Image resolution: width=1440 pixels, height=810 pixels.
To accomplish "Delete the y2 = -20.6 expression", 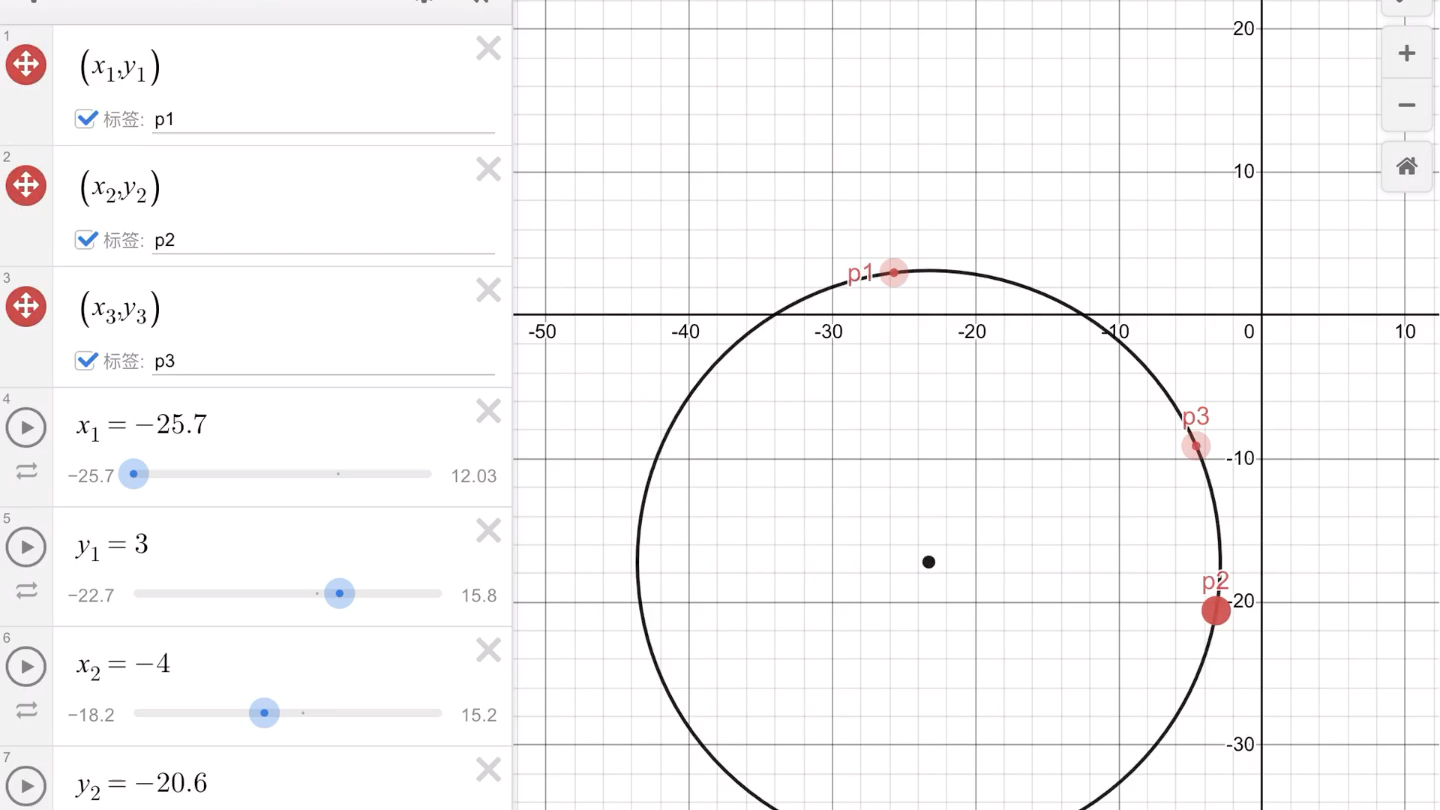I will coord(488,769).
